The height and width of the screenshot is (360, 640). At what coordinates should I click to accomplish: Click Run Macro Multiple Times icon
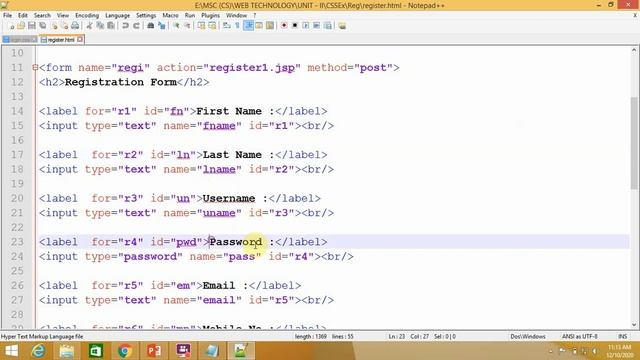point(316,26)
